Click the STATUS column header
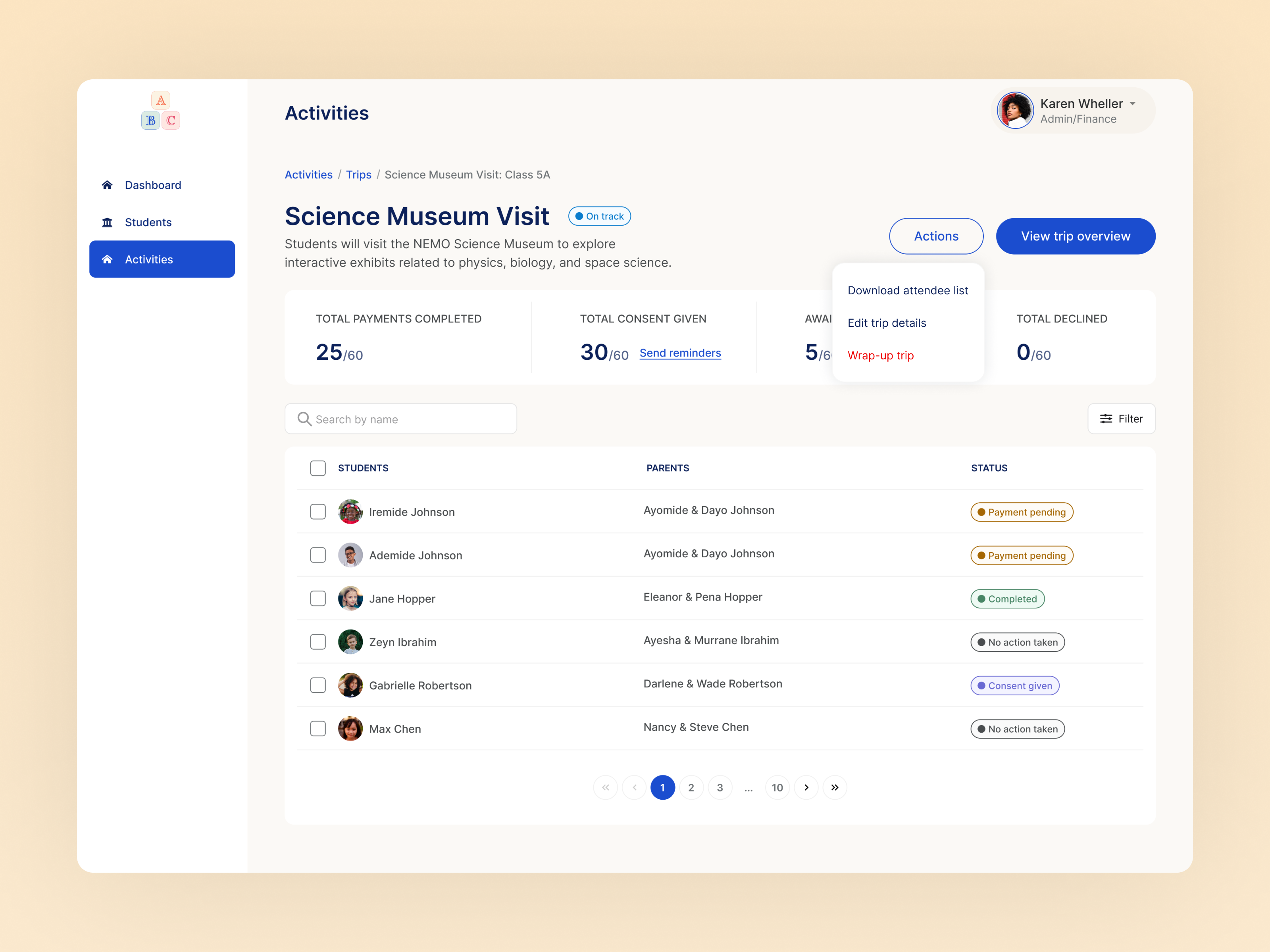Screen dimensions: 1270x952 (x=989, y=468)
